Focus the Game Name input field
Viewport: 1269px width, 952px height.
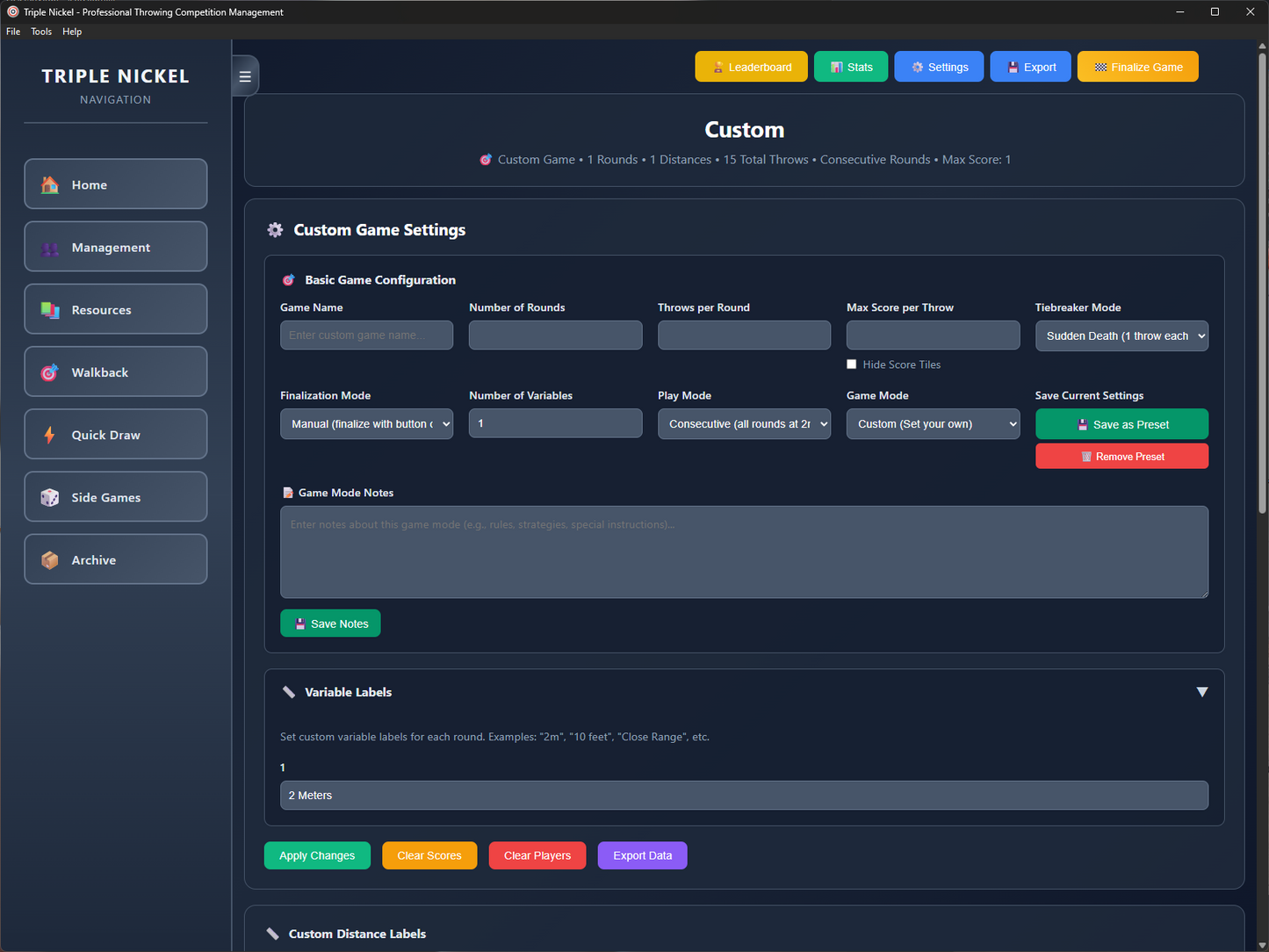tap(366, 335)
